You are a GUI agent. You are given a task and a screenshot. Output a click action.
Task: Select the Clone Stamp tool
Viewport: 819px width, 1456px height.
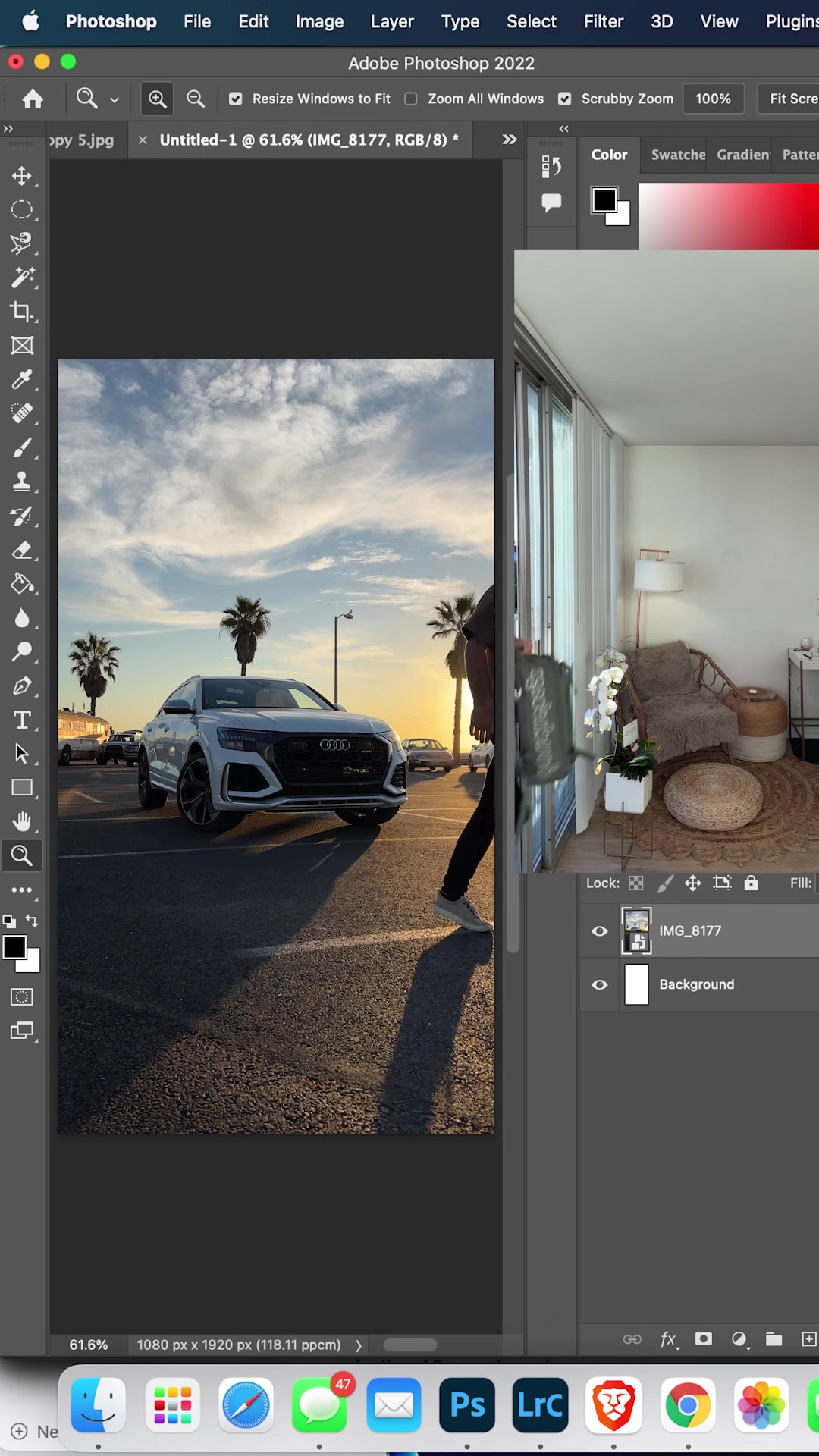(x=21, y=482)
